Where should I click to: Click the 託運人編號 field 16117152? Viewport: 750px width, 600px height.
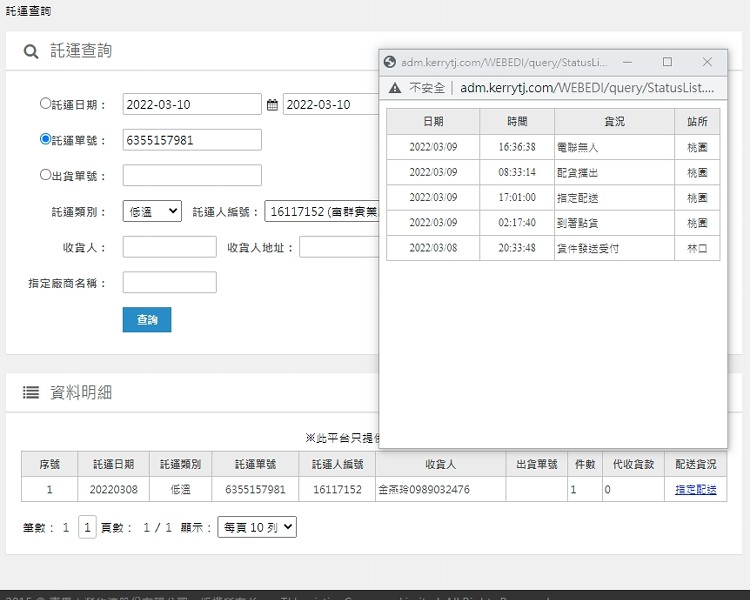[322, 211]
